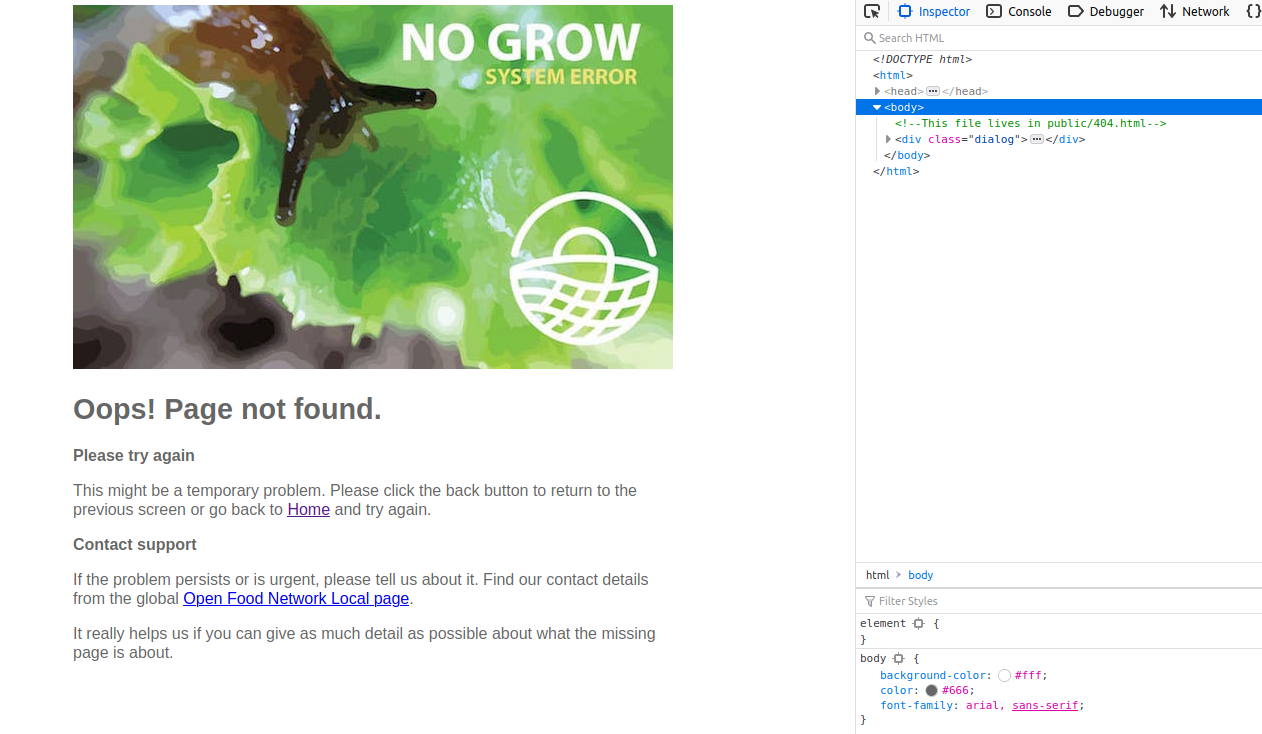
Task: Follow the Home link
Action: pos(308,509)
